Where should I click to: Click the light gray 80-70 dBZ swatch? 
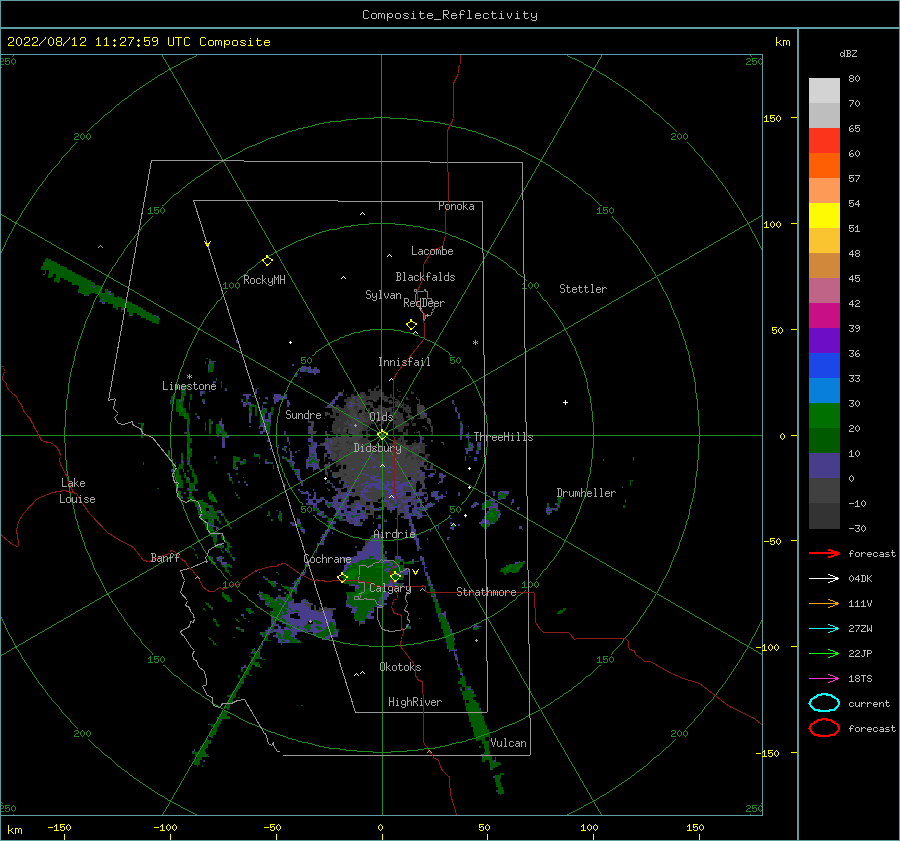[x=824, y=91]
